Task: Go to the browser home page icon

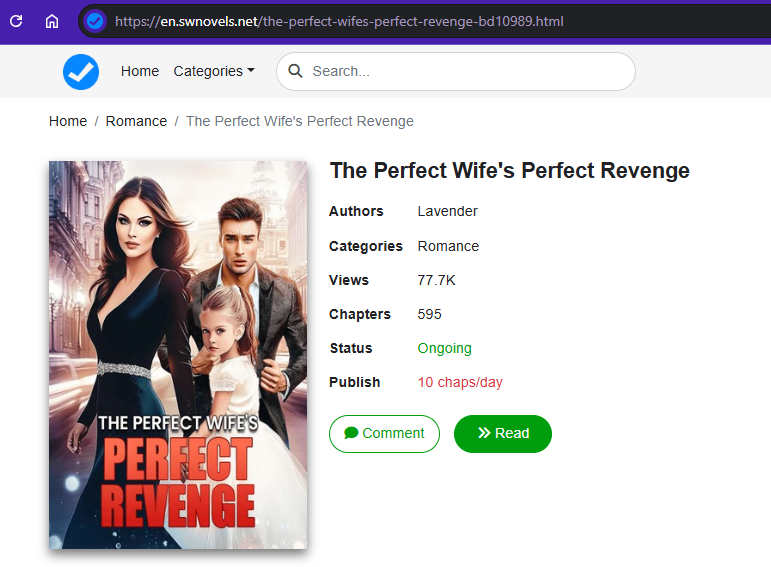Action: pos(52,21)
